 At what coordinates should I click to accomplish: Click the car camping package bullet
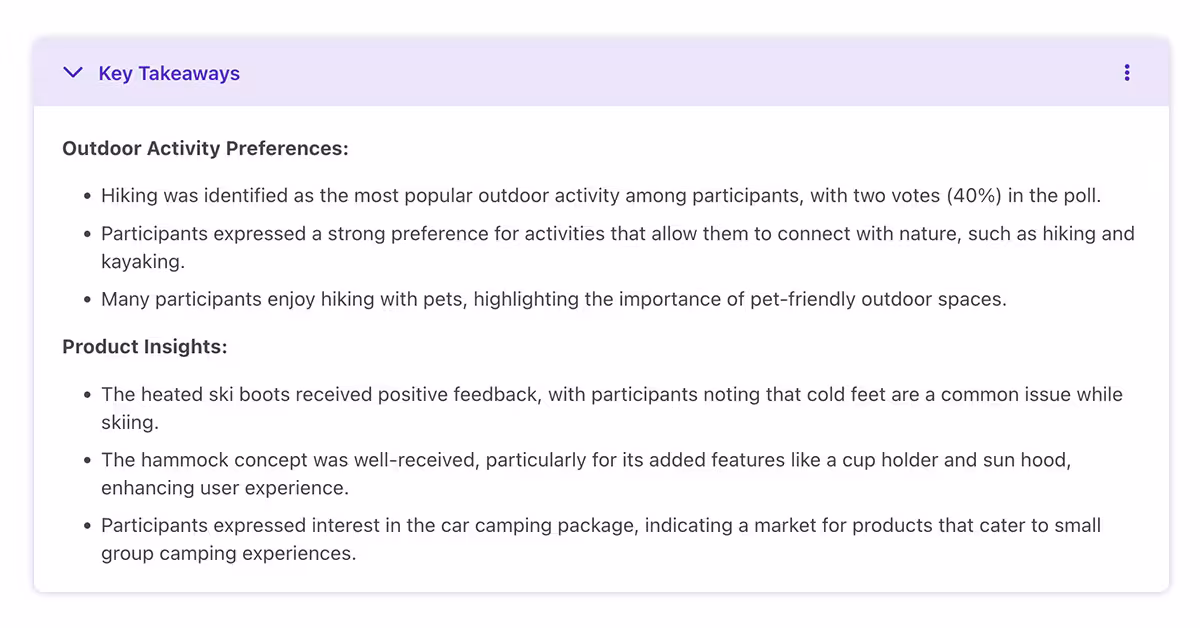600,525
